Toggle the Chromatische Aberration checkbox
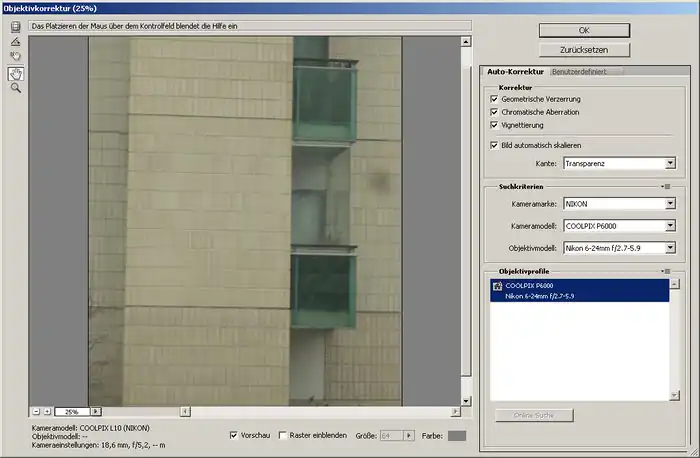The height and width of the screenshot is (458, 700). [x=494, y=112]
